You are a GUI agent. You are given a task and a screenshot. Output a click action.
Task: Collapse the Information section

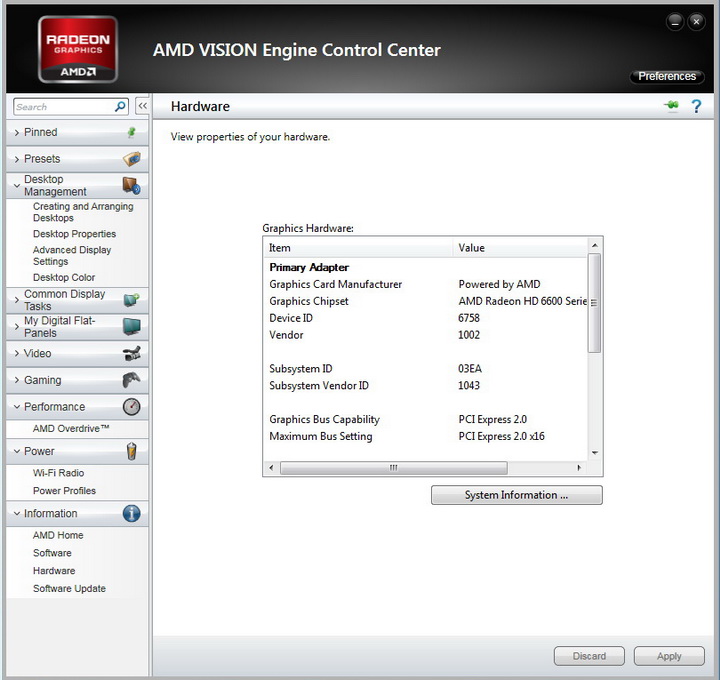tap(77, 513)
